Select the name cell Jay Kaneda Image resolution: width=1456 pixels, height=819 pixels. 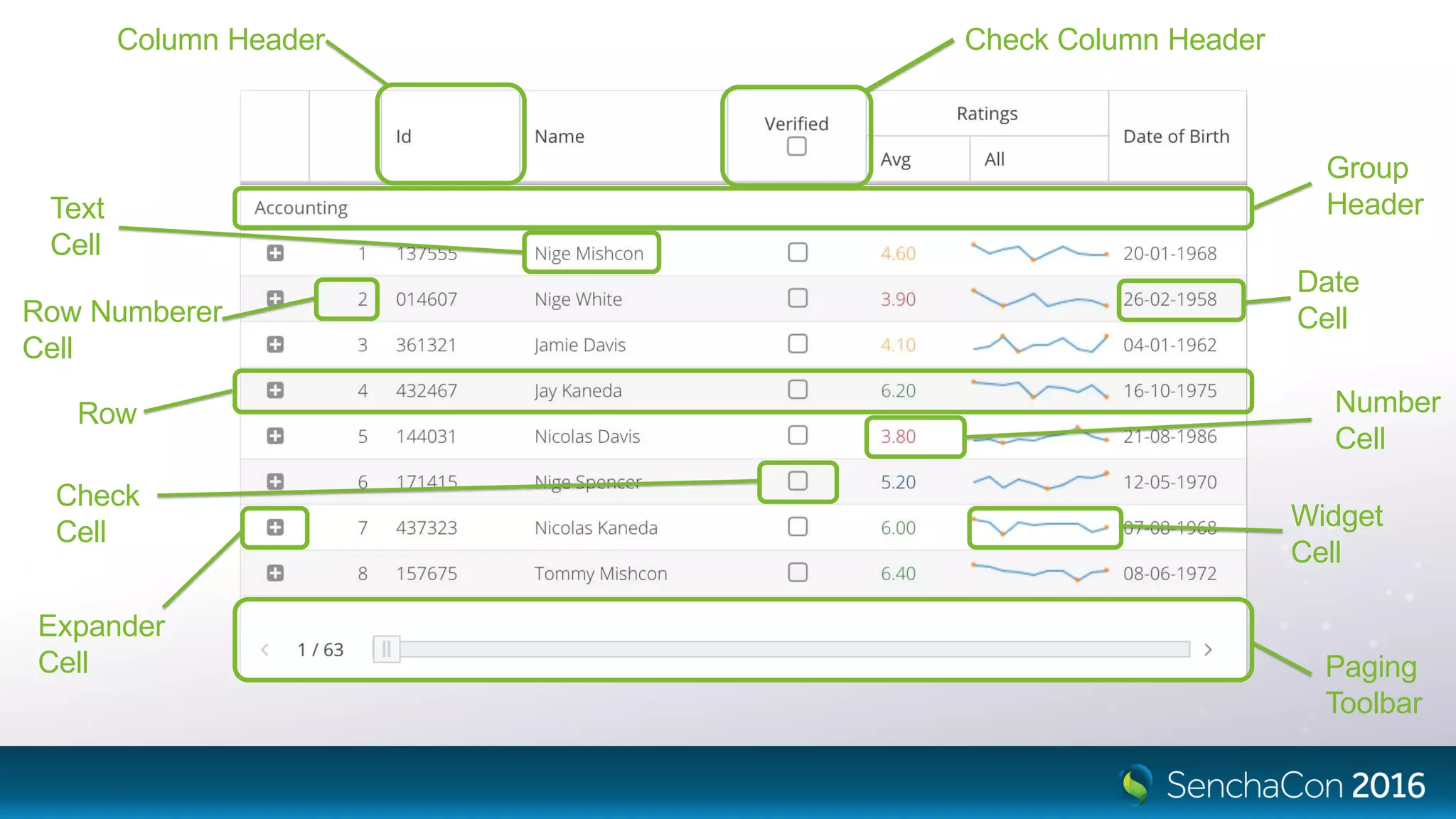tap(579, 390)
